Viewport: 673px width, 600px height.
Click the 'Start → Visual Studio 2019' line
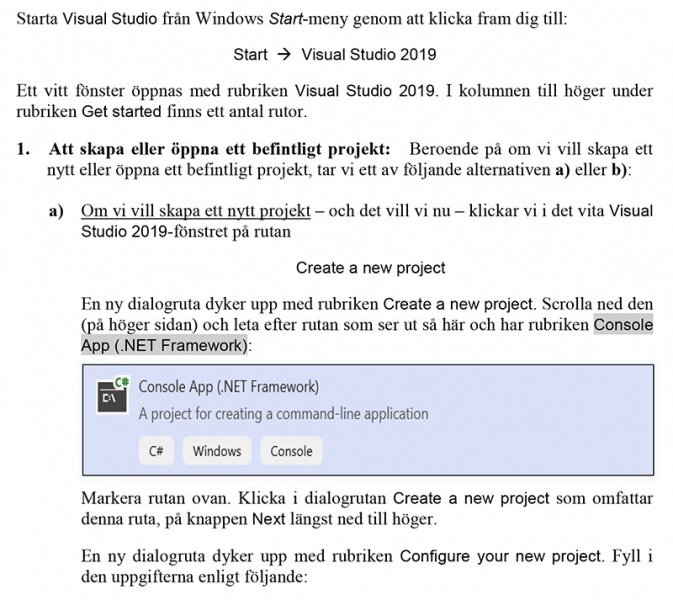point(335,55)
